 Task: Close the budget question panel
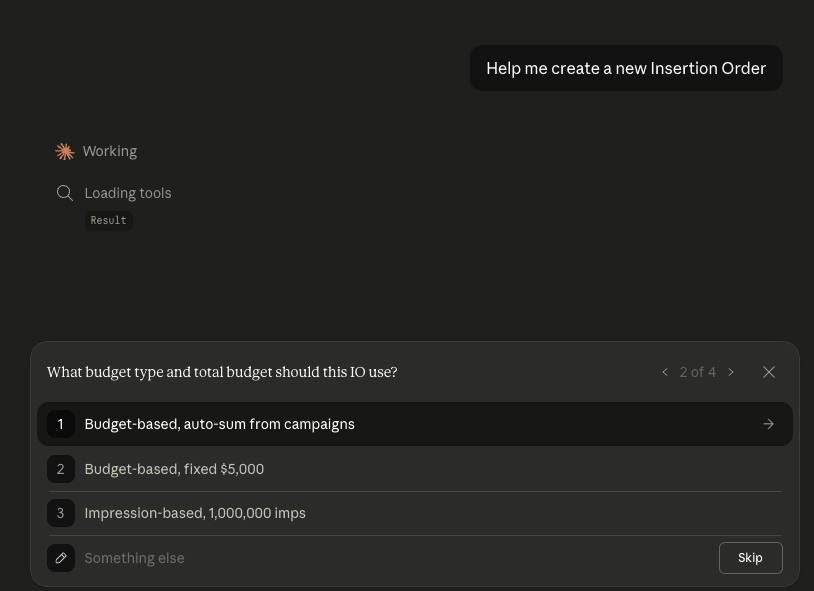[769, 372]
